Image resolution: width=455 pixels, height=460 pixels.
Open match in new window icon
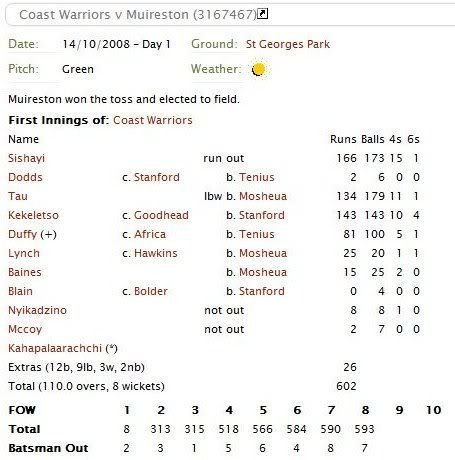click(x=262, y=14)
